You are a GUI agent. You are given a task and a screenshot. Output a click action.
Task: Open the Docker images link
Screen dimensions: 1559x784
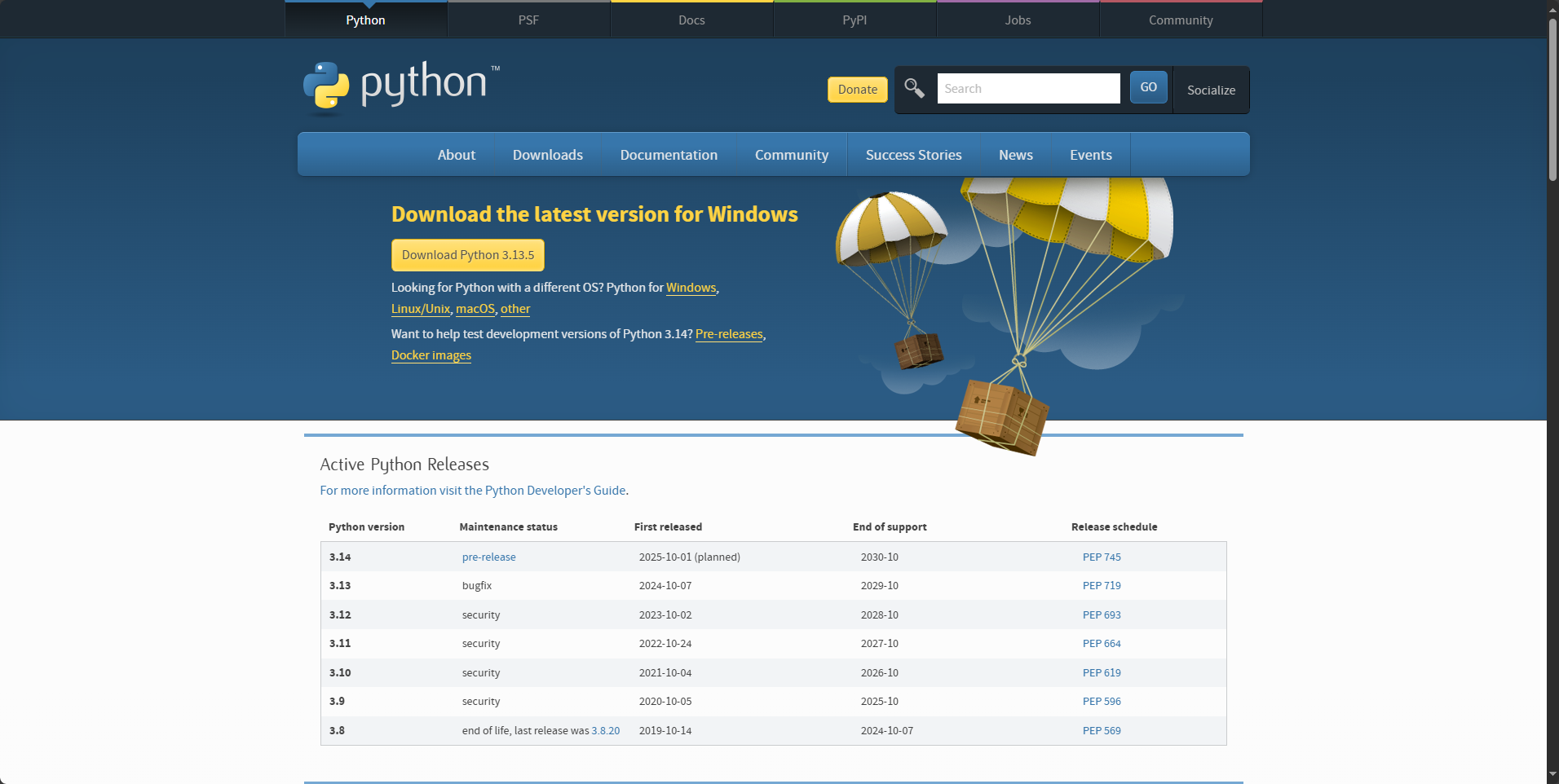[x=431, y=355]
